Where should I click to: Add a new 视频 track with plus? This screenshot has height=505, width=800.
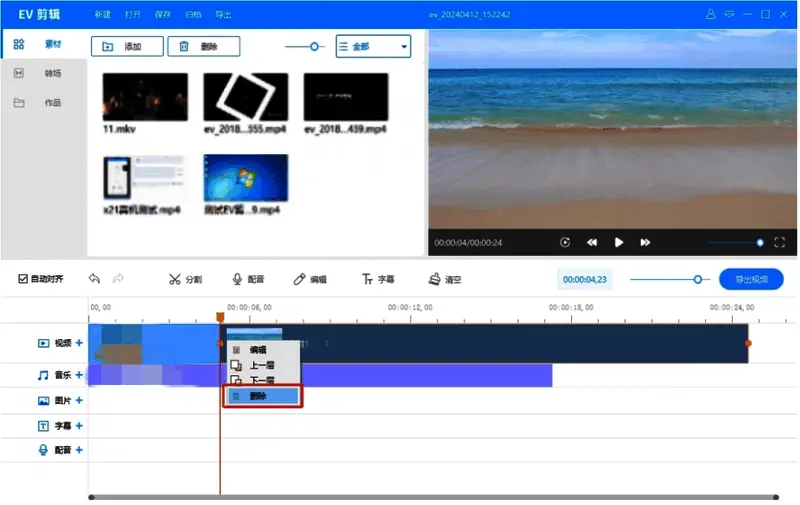point(79,343)
